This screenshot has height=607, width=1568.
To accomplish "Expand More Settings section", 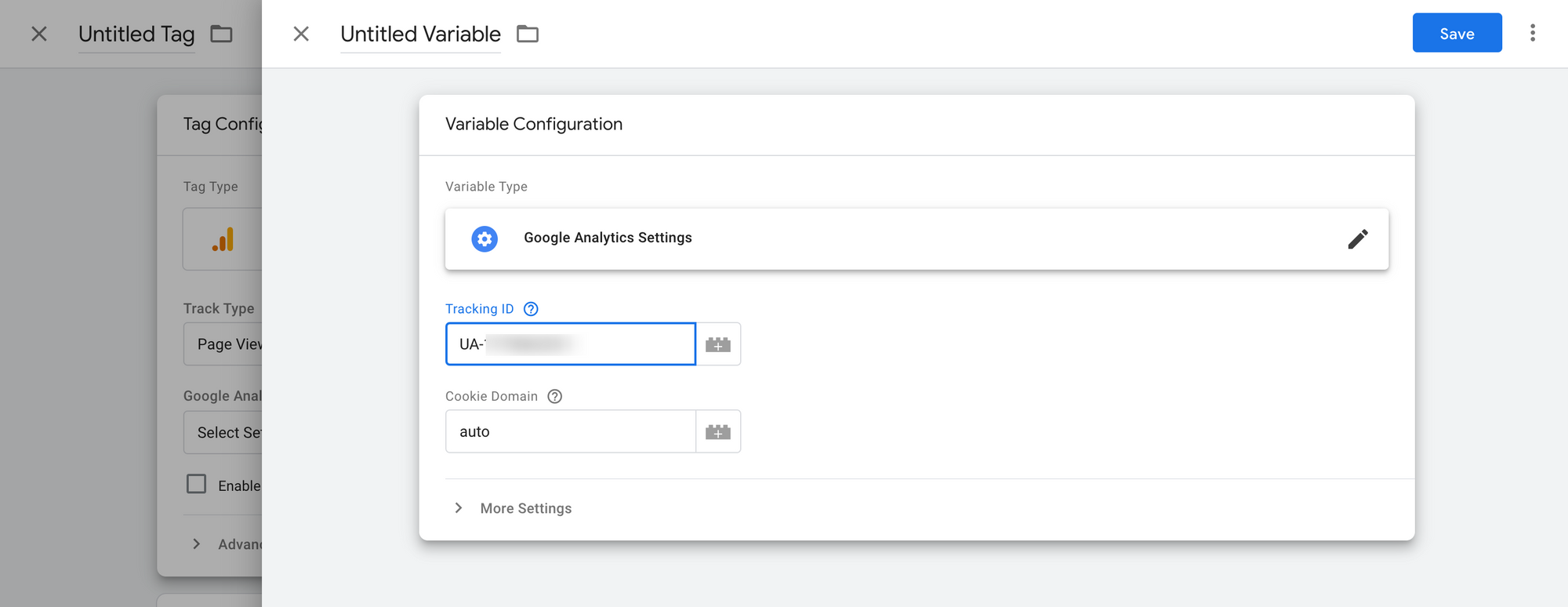I will [x=459, y=508].
